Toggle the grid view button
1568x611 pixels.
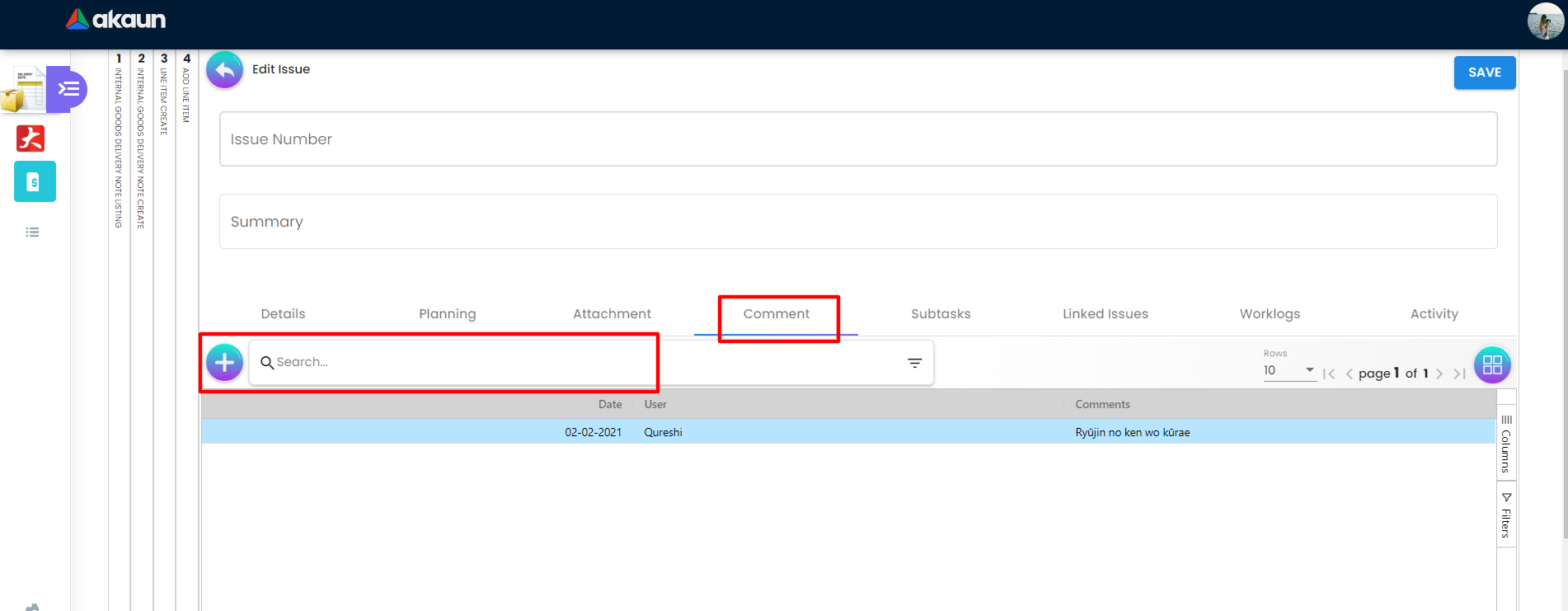tap(1492, 364)
